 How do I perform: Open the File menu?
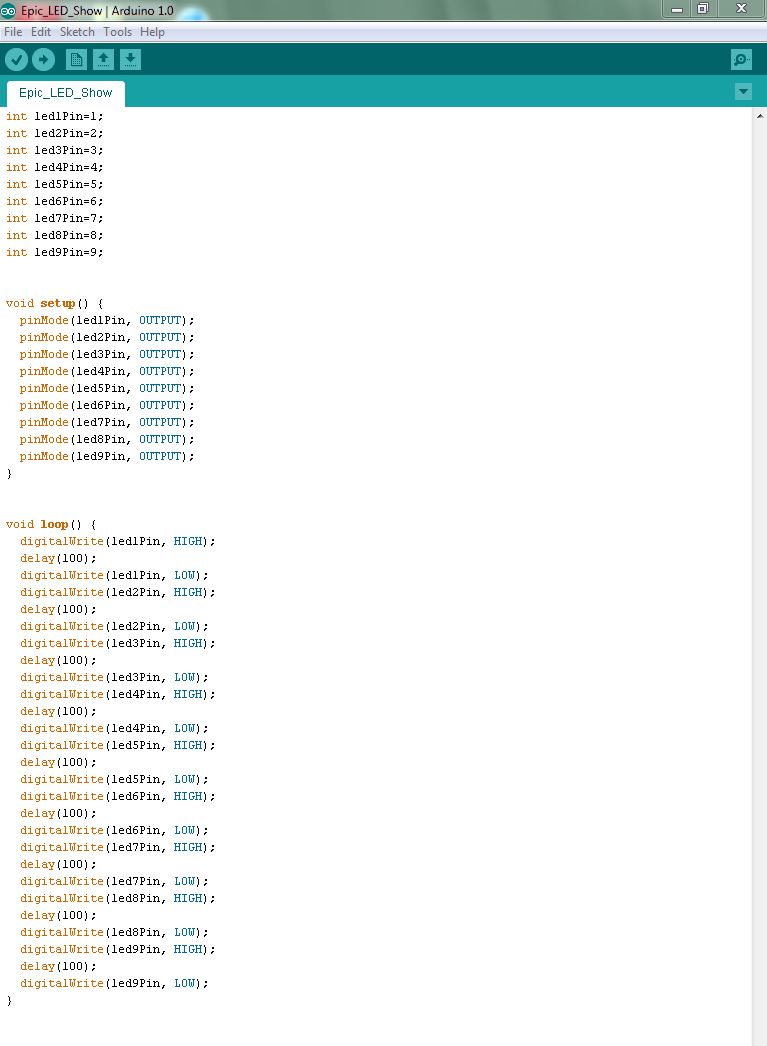pos(13,32)
